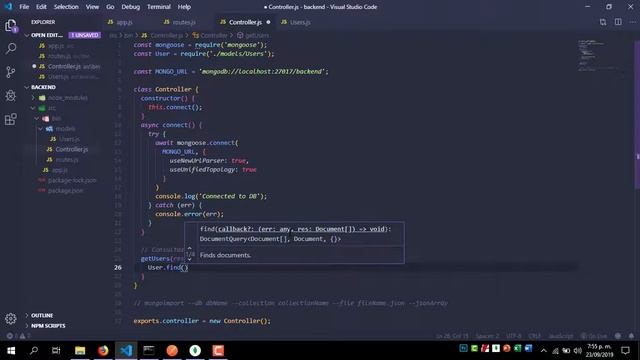640x360 pixels.
Task: Open the Word icon in the taskbar tray
Action: pyautogui.click(x=529, y=348)
